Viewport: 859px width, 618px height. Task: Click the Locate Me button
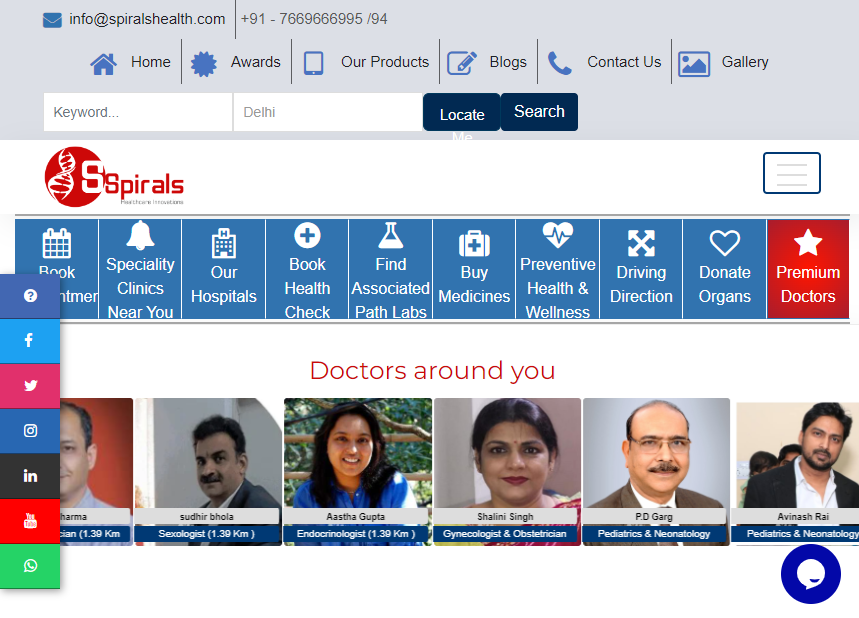(x=461, y=113)
